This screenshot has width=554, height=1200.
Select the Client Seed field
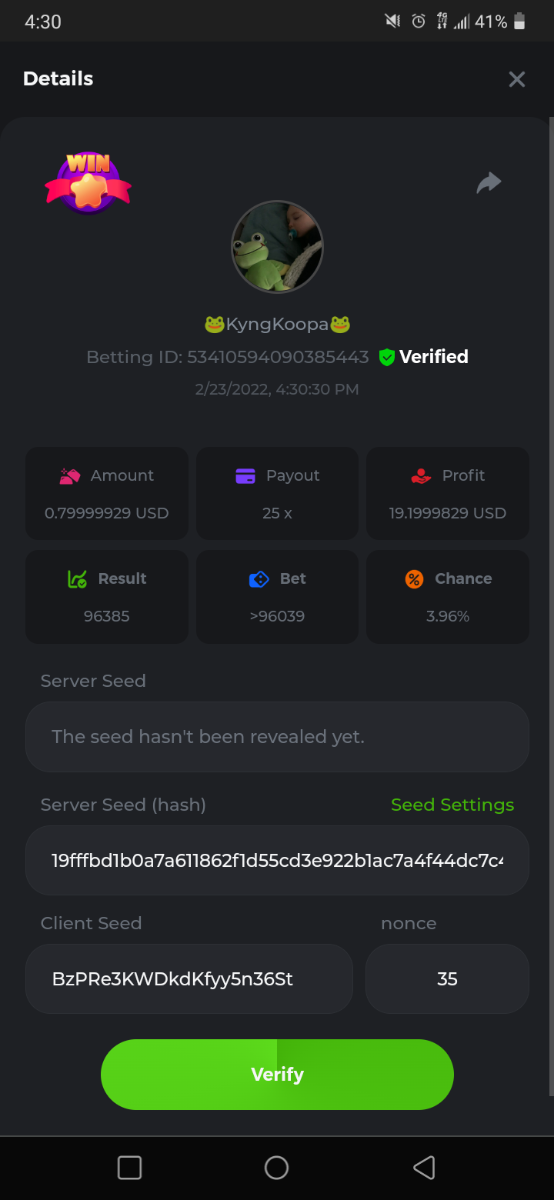coord(189,979)
